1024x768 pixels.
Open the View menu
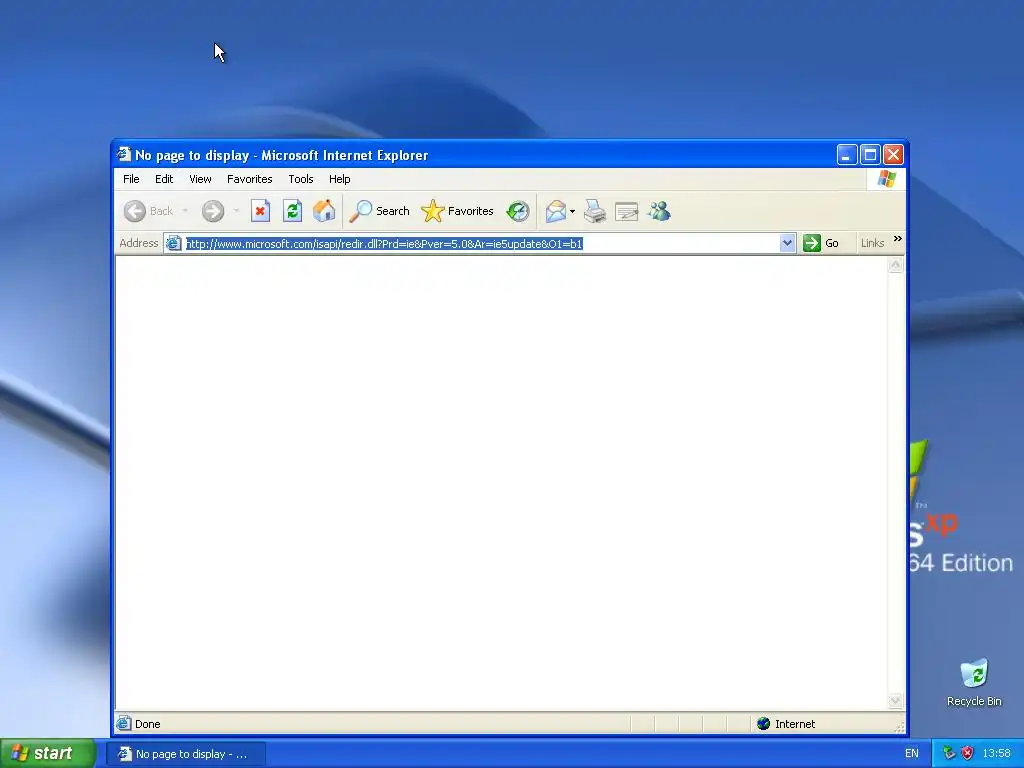[200, 179]
